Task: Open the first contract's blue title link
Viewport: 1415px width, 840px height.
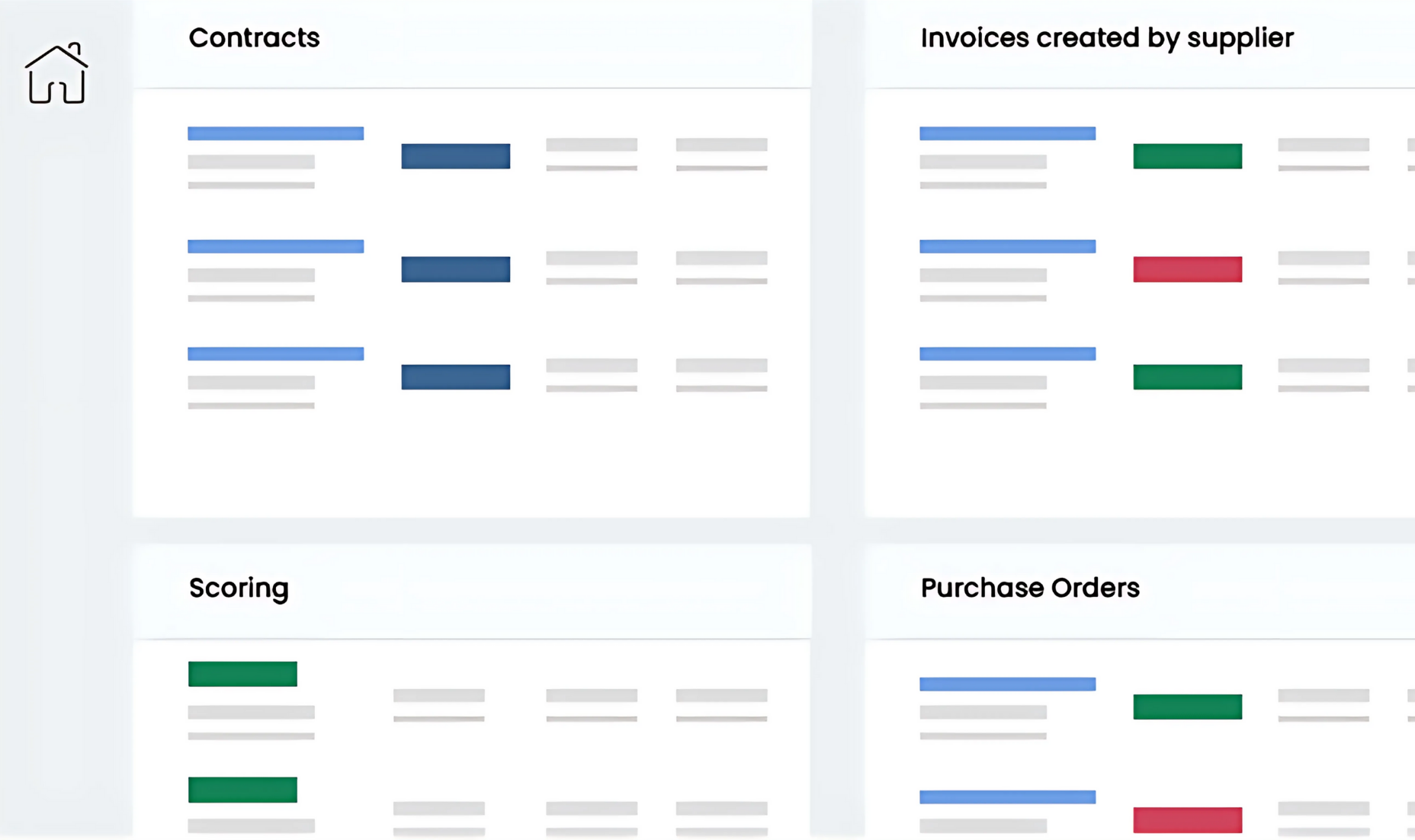Action: point(275,133)
